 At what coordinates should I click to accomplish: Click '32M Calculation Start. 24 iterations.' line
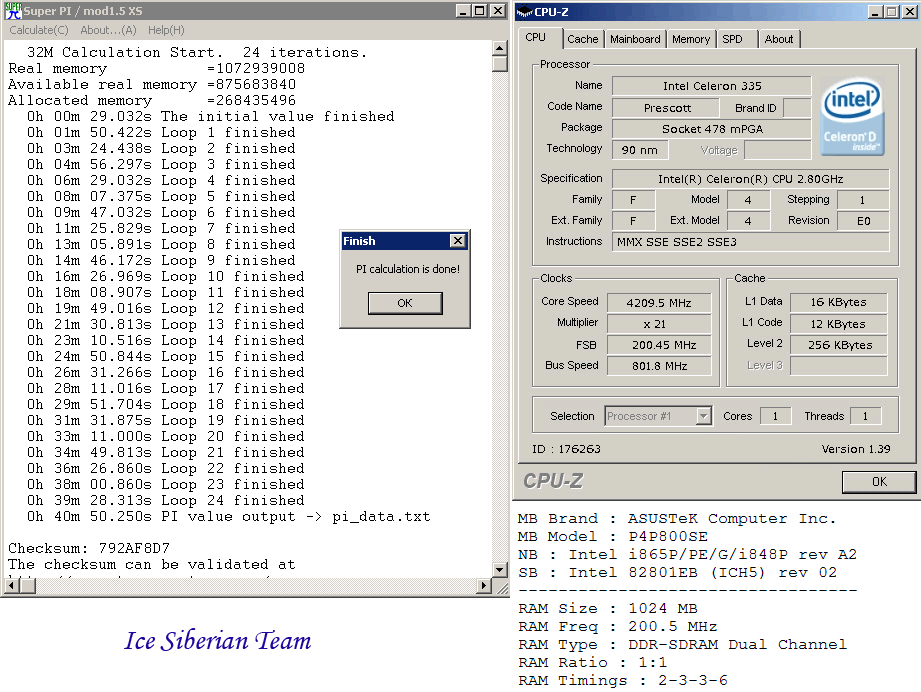(197, 53)
